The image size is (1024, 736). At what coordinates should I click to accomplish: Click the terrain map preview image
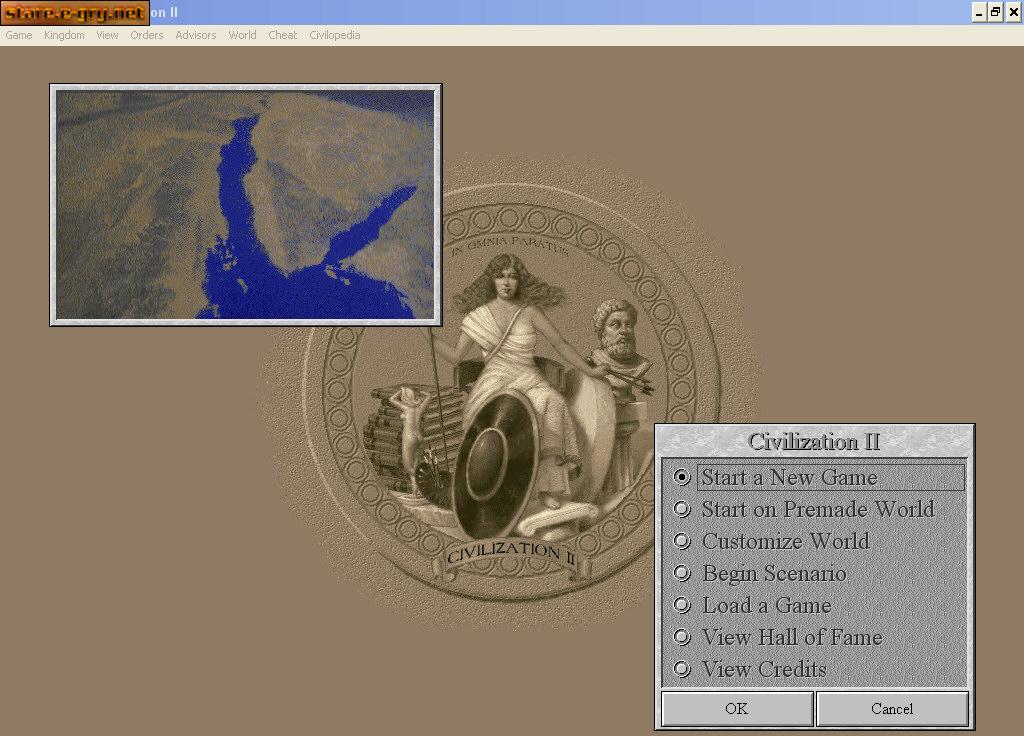(246, 204)
